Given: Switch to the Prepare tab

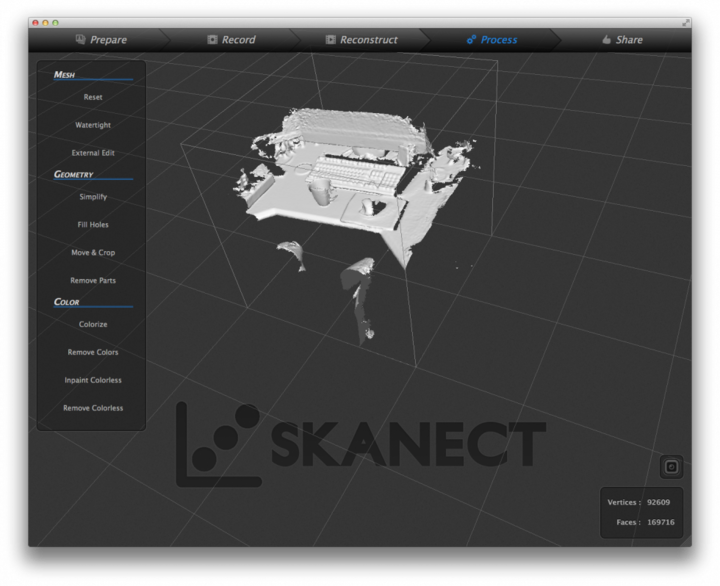Looking at the screenshot, I should pyautogui.click(x=101, y=39).
